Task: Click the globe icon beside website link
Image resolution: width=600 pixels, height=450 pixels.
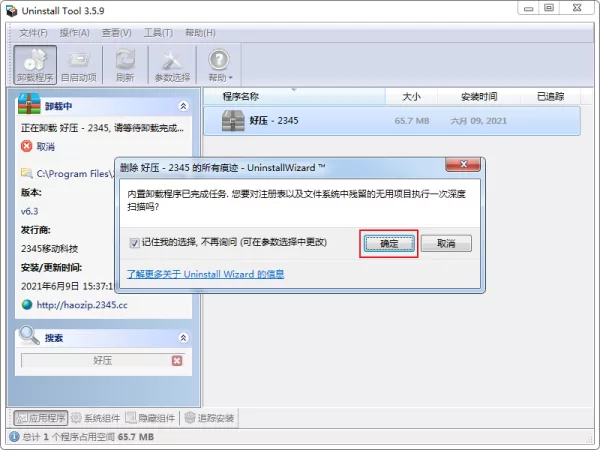Action: point(27,305)
